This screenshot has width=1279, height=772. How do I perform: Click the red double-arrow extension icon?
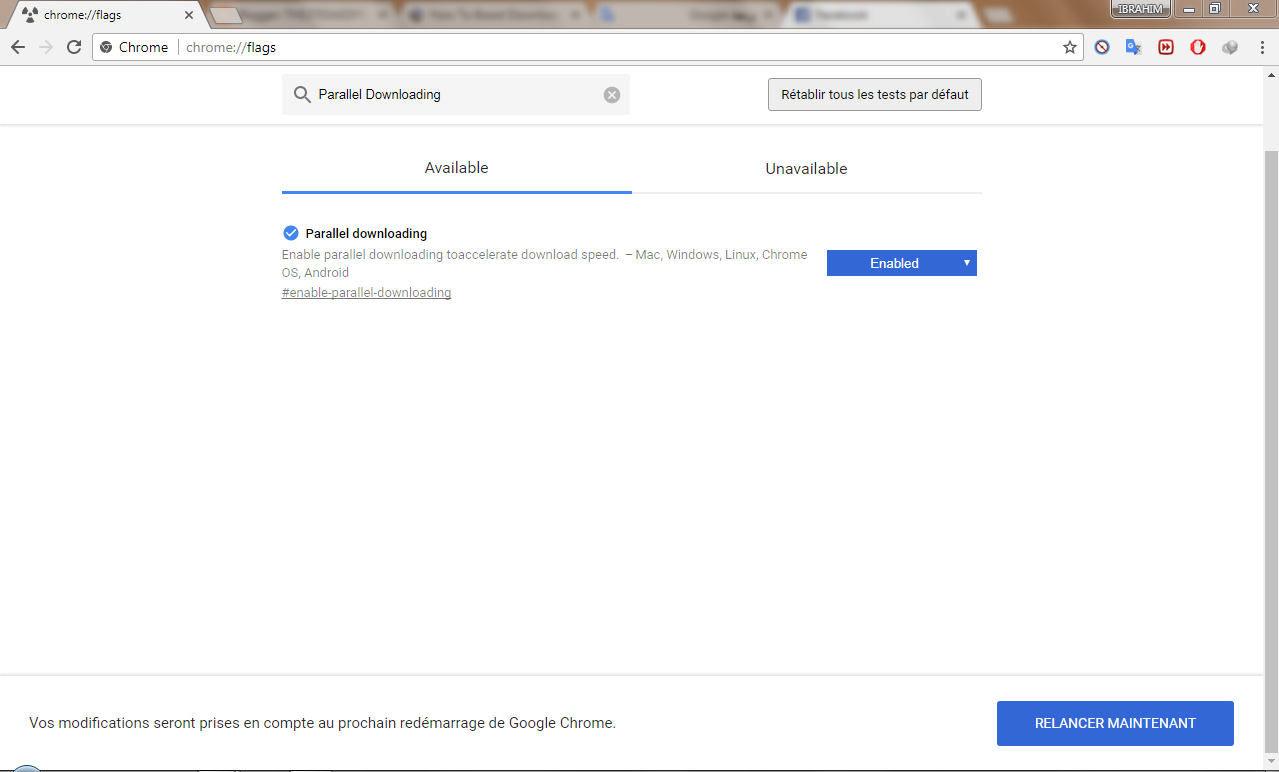[x=1165, y=47]
